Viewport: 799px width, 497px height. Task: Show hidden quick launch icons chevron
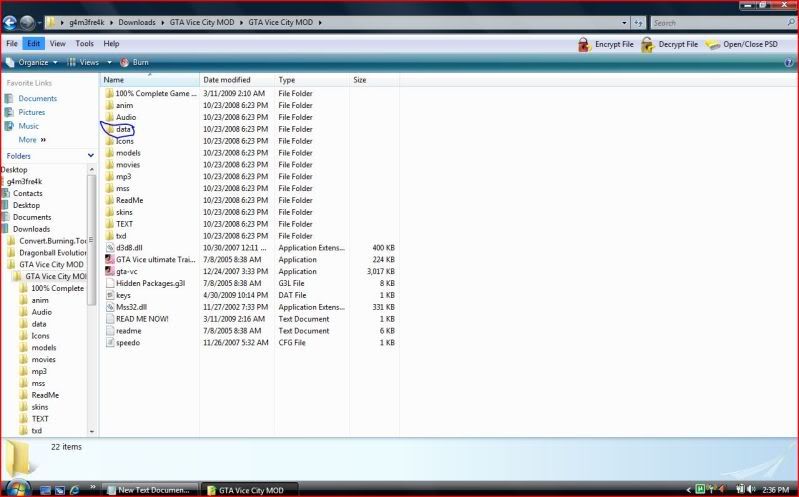coord(93,487)
